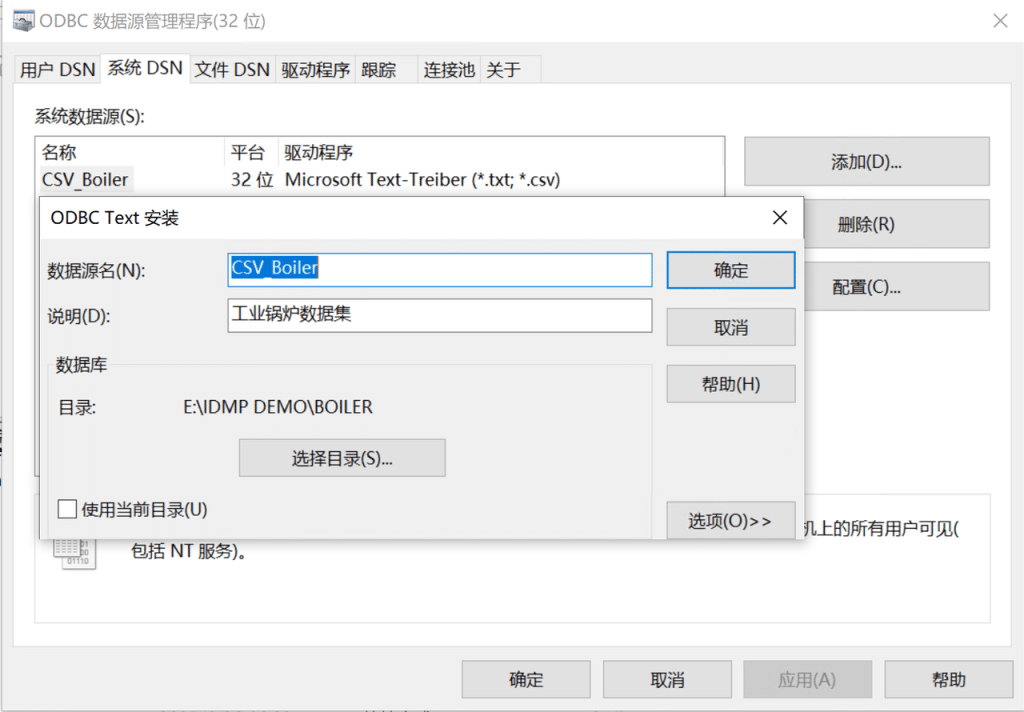
Task: Switch to the 用户 DSN tab
Action: click(57, 68)
